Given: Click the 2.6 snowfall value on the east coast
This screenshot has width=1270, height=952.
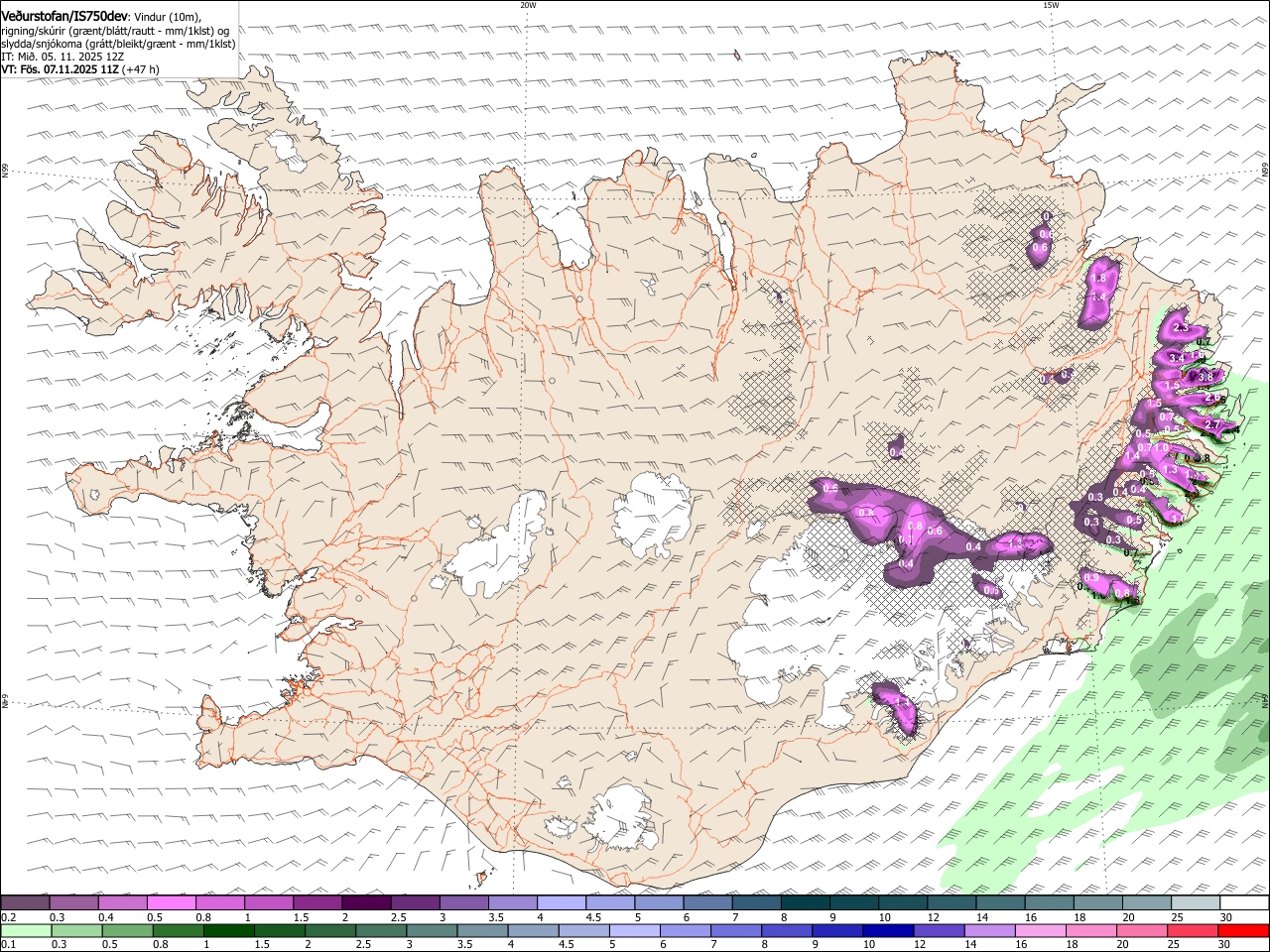Looking at the screenshot, I should pos(1211,398).
